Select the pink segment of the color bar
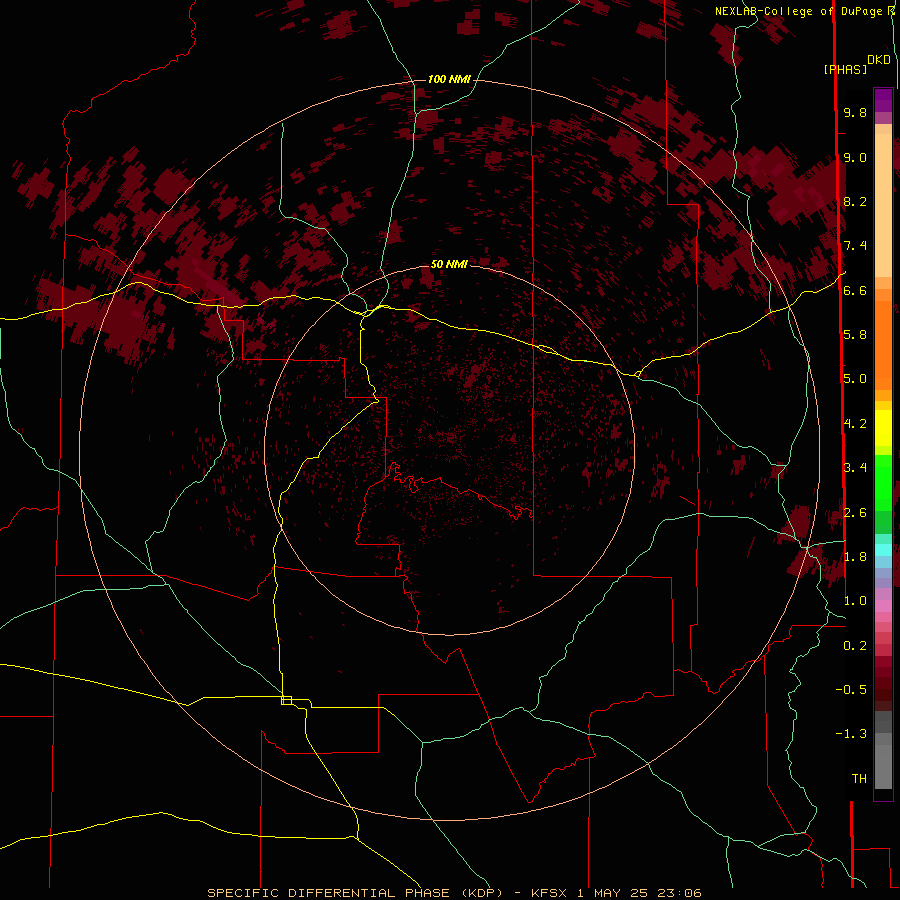The image size is (900, 900). [883, 606]
